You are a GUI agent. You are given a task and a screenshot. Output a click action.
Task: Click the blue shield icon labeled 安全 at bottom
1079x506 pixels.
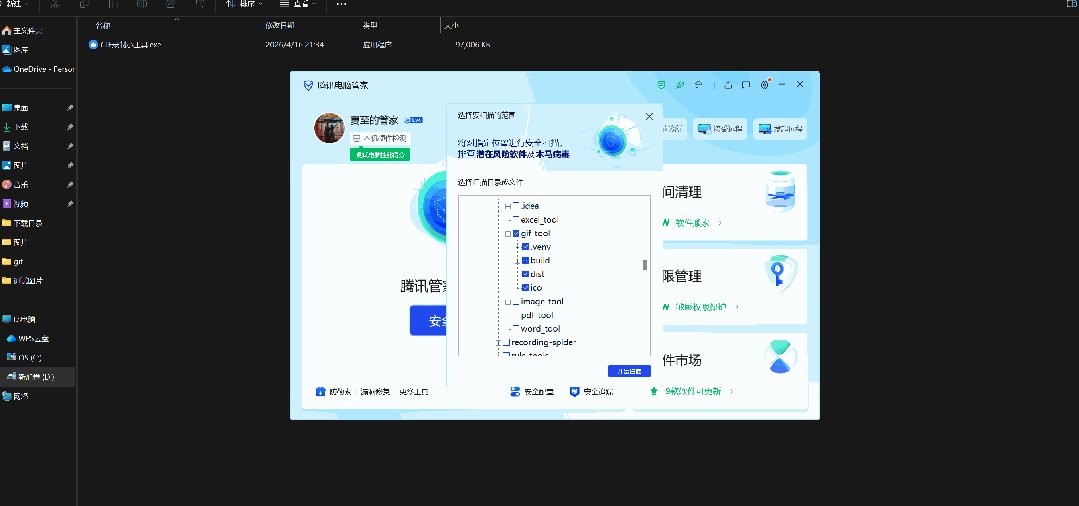point(574,392)
